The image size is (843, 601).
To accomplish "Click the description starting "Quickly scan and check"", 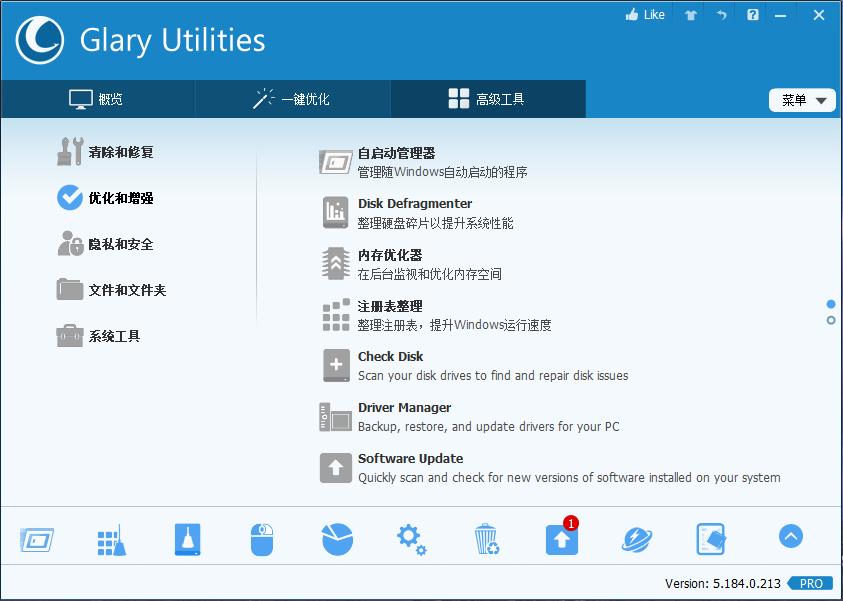I will coord(569,478).
